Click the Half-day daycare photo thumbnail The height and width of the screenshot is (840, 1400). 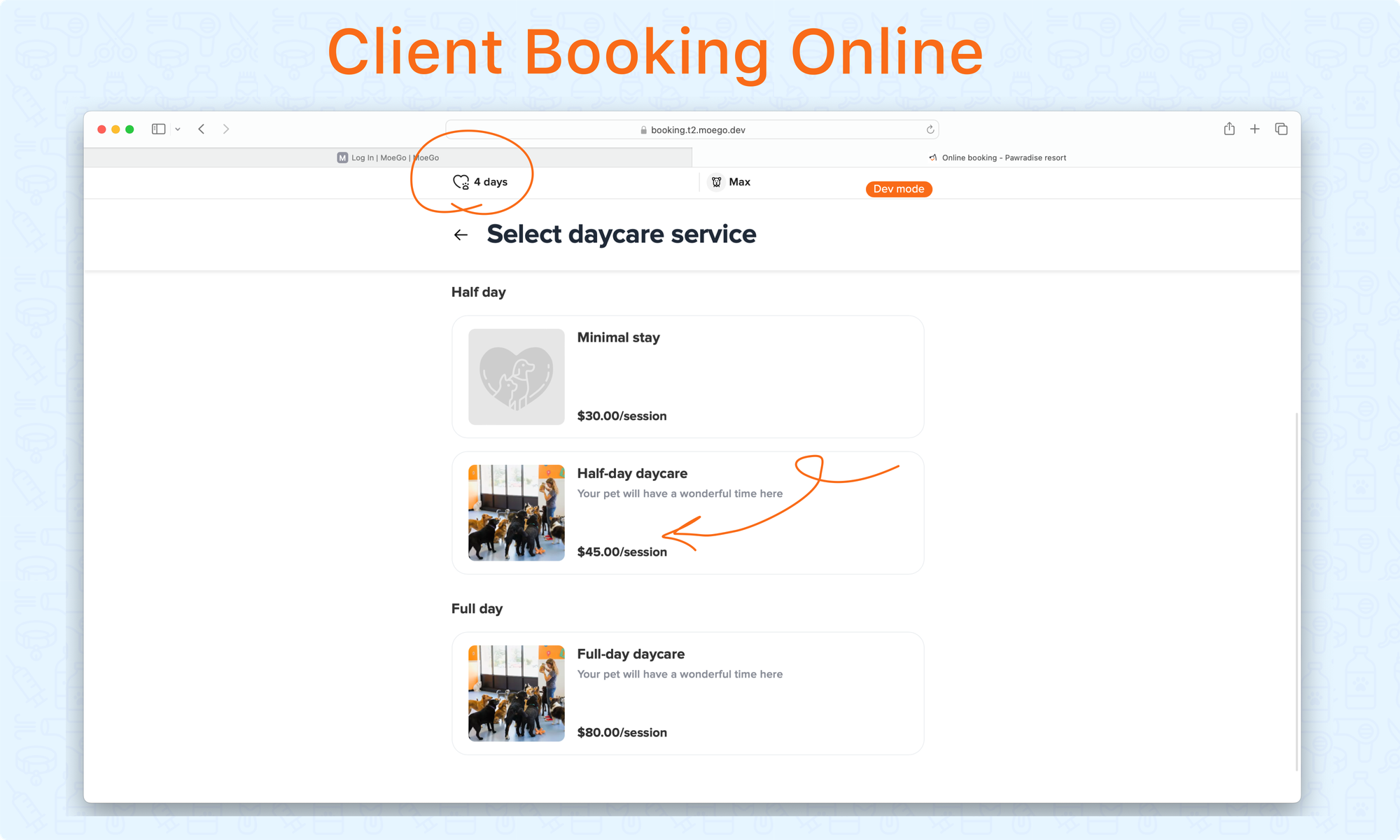(517, 512)
